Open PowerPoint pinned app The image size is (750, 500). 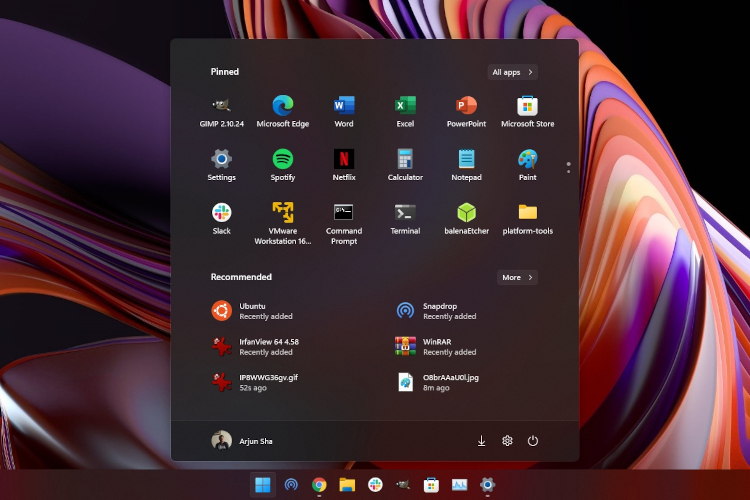click(466, 112)
